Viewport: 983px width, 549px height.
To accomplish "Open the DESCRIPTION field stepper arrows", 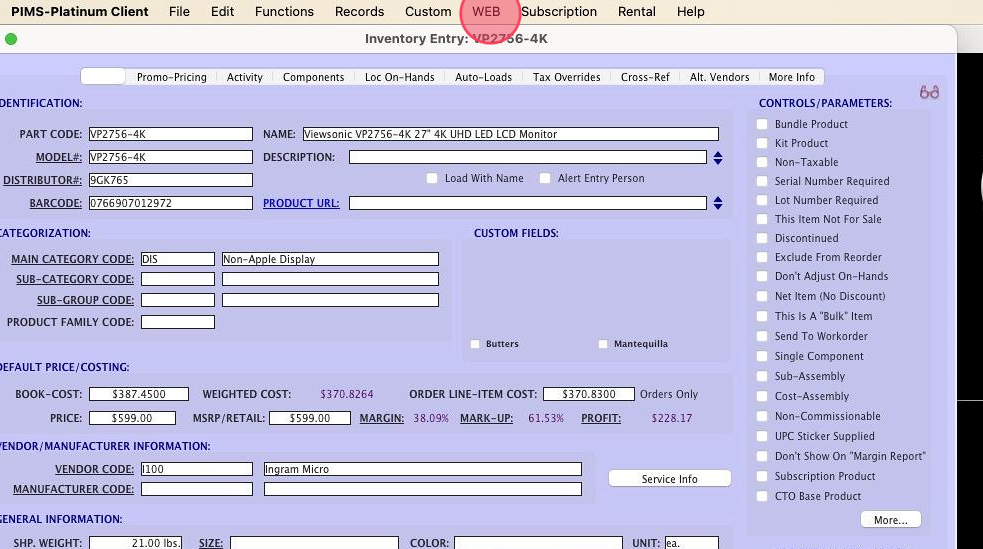I will click(718, 157).
